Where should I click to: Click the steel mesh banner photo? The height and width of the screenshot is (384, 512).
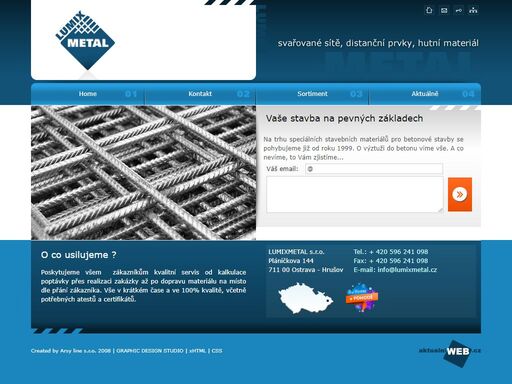[143, 173]
